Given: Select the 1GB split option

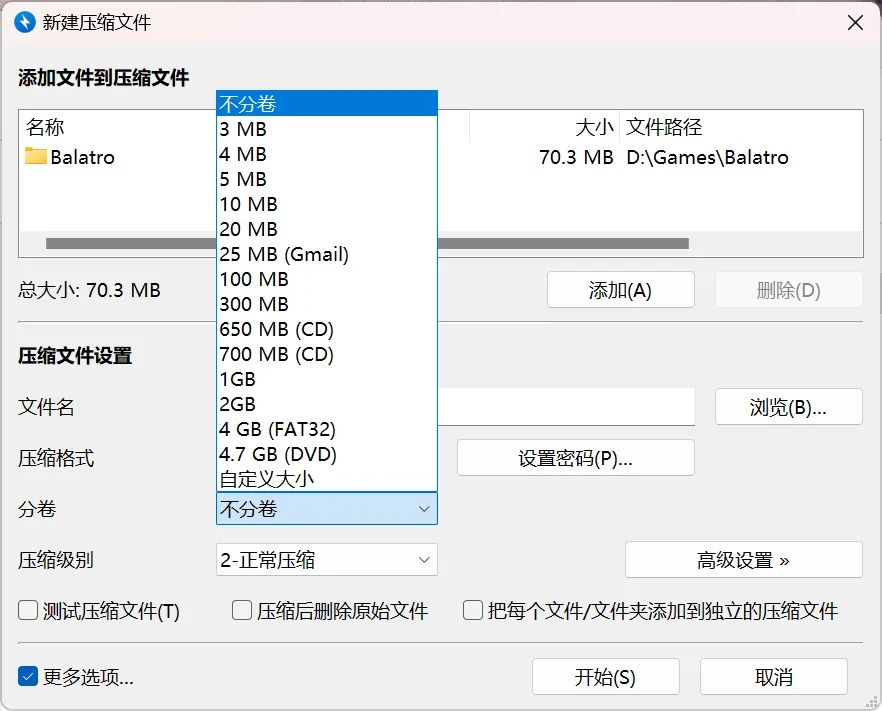Looking at the screenshot, I should [x=327, y=379].
